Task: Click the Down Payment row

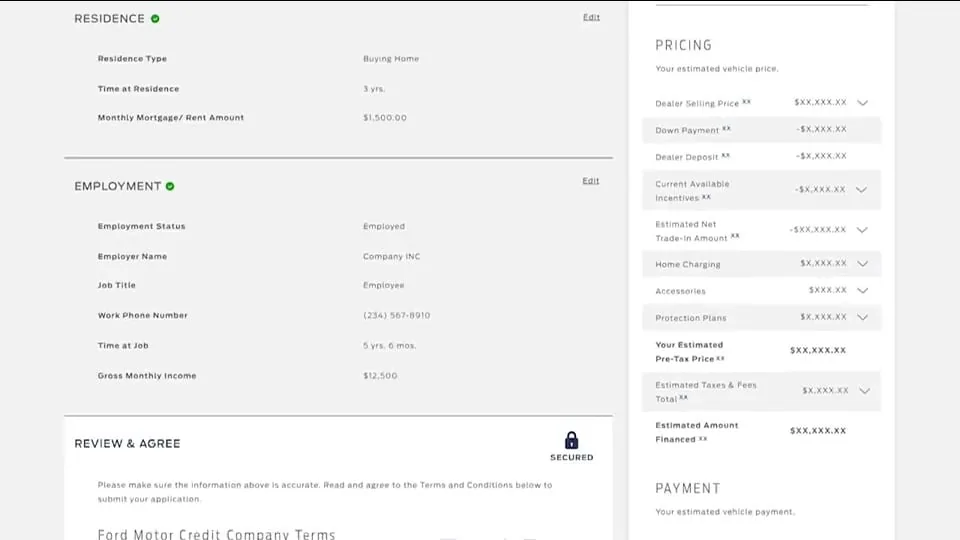Action: [x=762, y=130]
